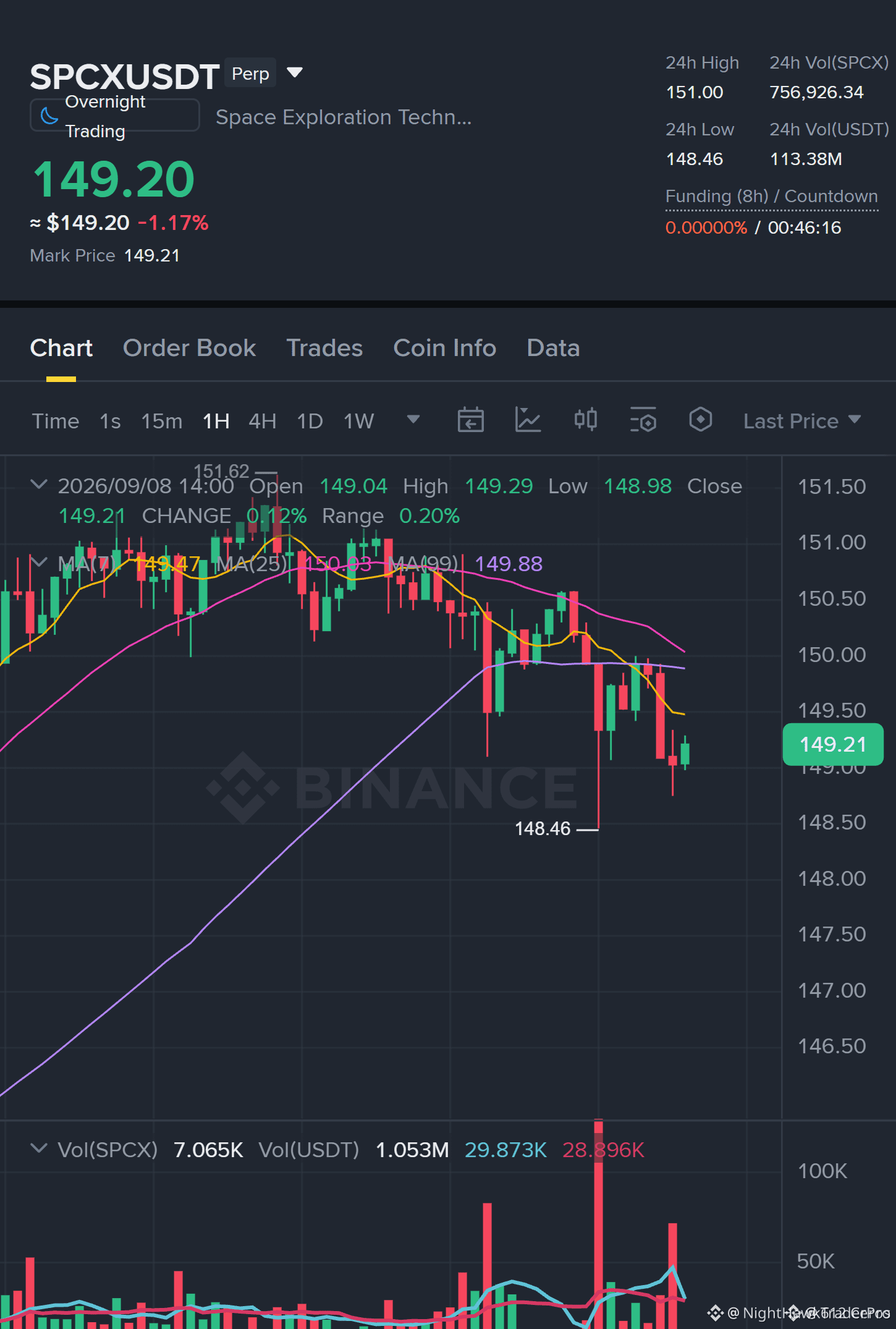Click the 149.21 current price tag
Image resolution: width=896 pixels, height=1329 pixels.
click(x=832, y=744)
